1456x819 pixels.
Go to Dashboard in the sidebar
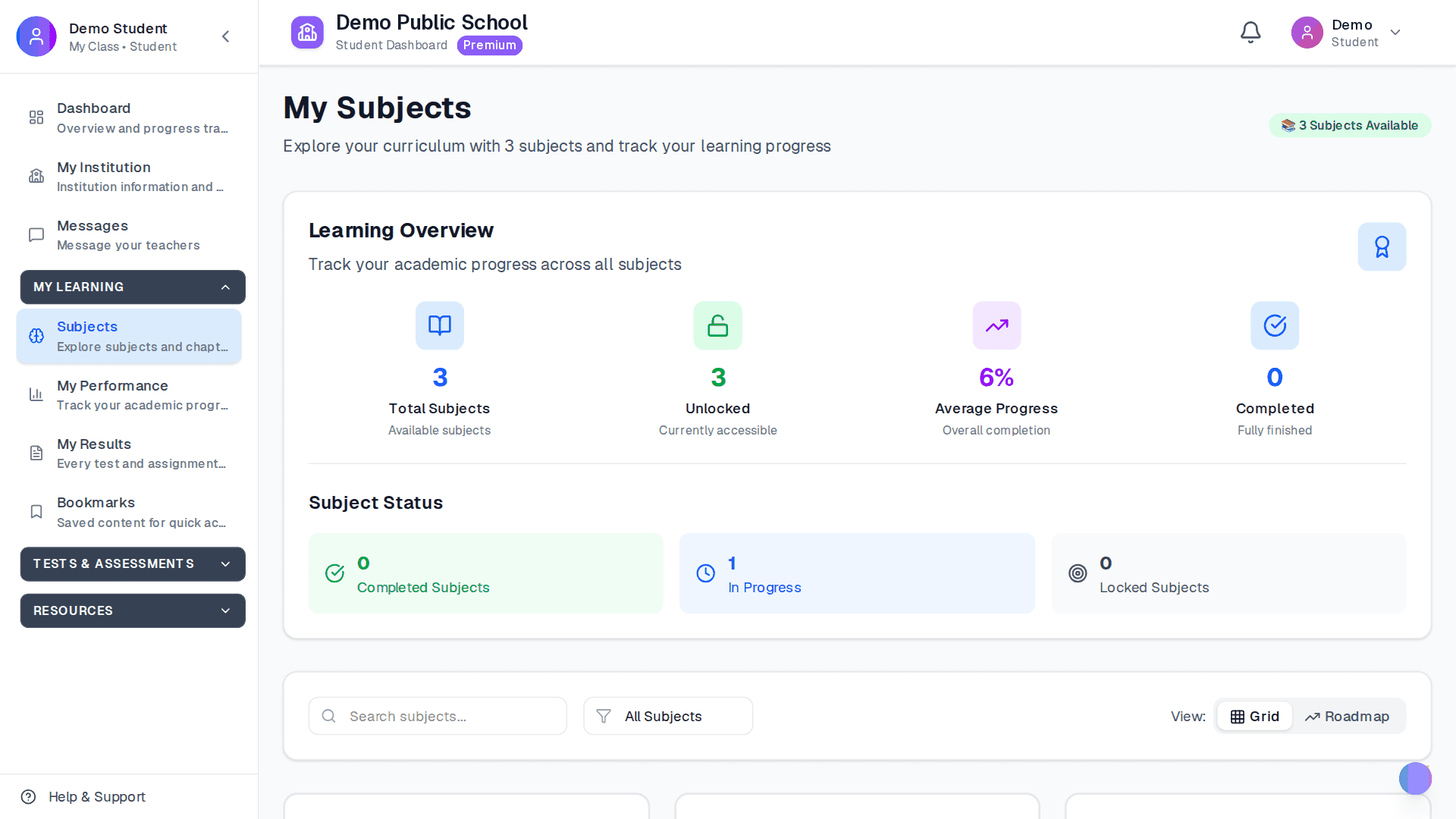pos(129,118)
